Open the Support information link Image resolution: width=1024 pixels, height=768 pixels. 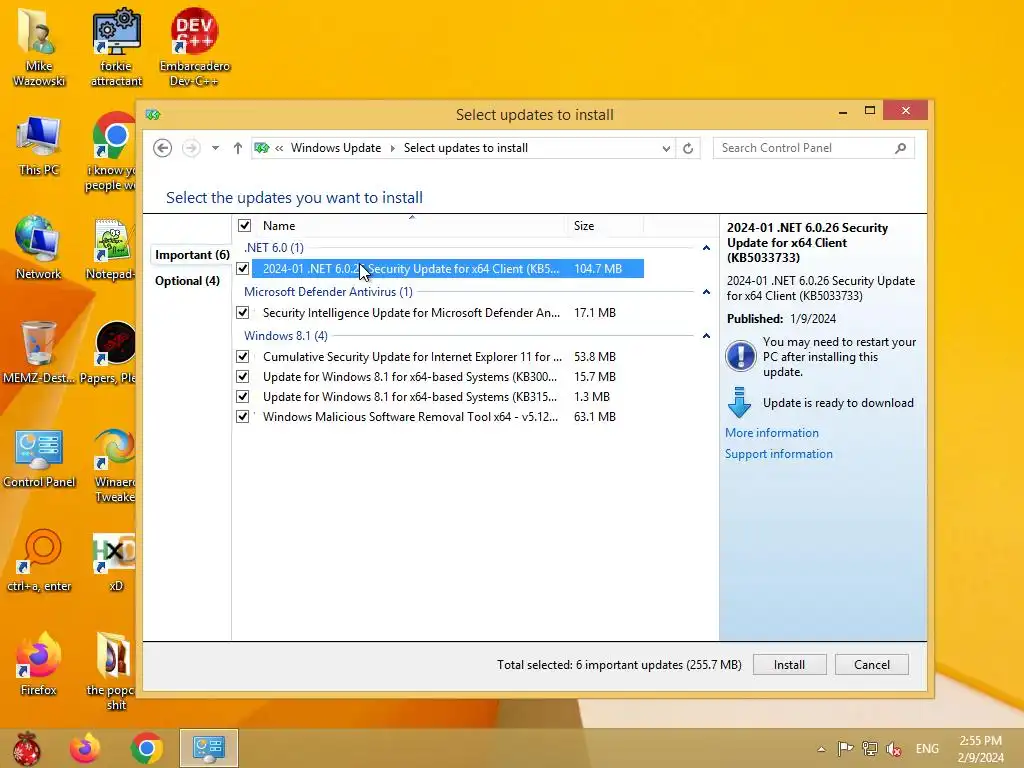(778, 454)
